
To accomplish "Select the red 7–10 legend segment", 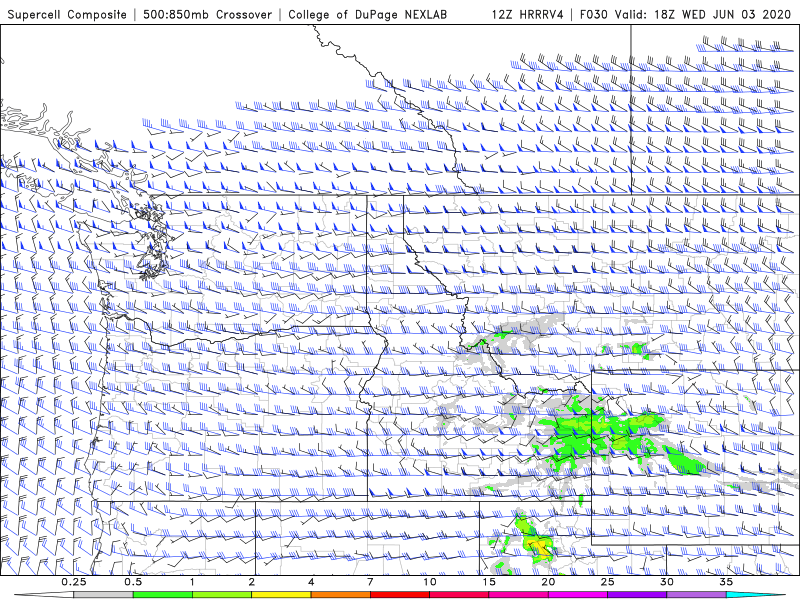I will pyautogui.click(x=400, y=595).
